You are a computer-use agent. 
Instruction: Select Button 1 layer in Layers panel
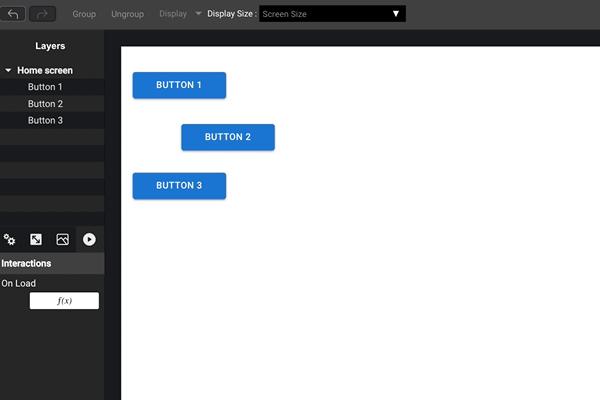[45, 87]
